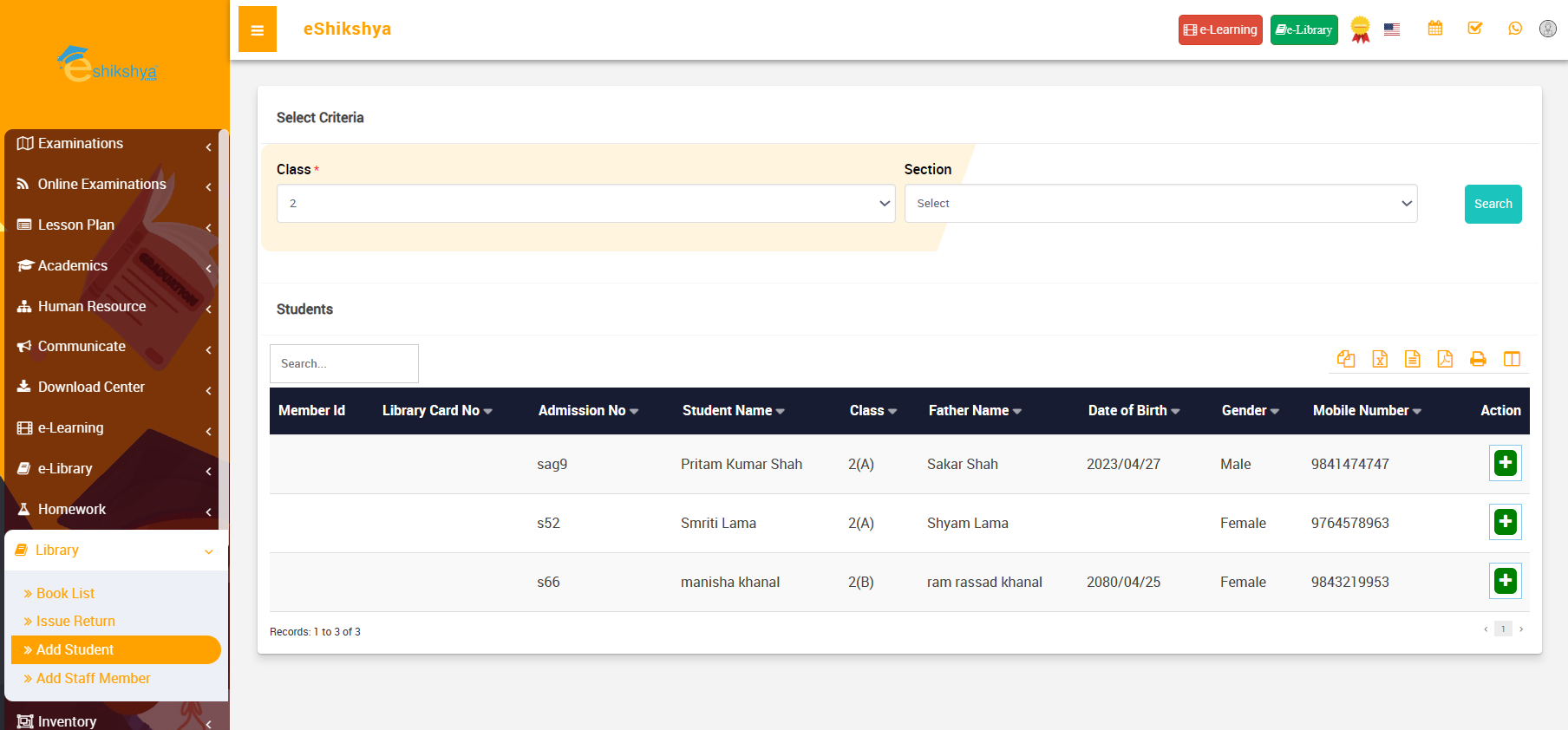This screenshot has width=1568, height=730.
Task: Open the column visibility icon
Action: coord(1512,359)
